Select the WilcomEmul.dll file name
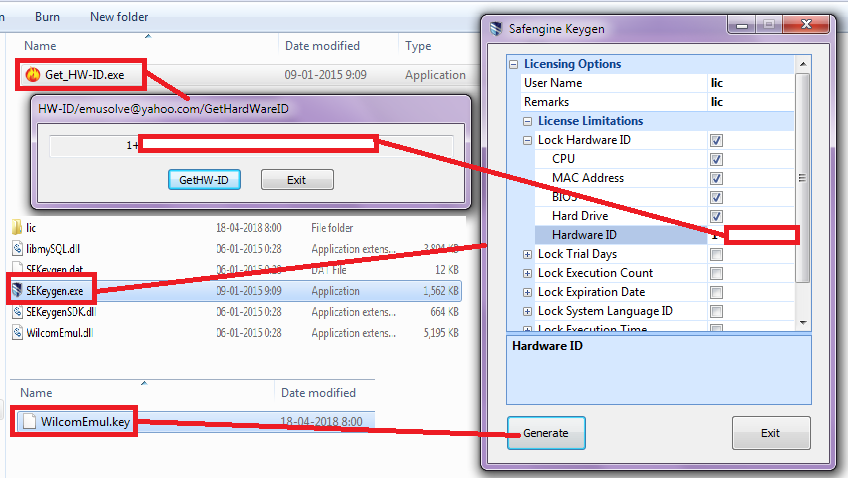 (59, 333)
